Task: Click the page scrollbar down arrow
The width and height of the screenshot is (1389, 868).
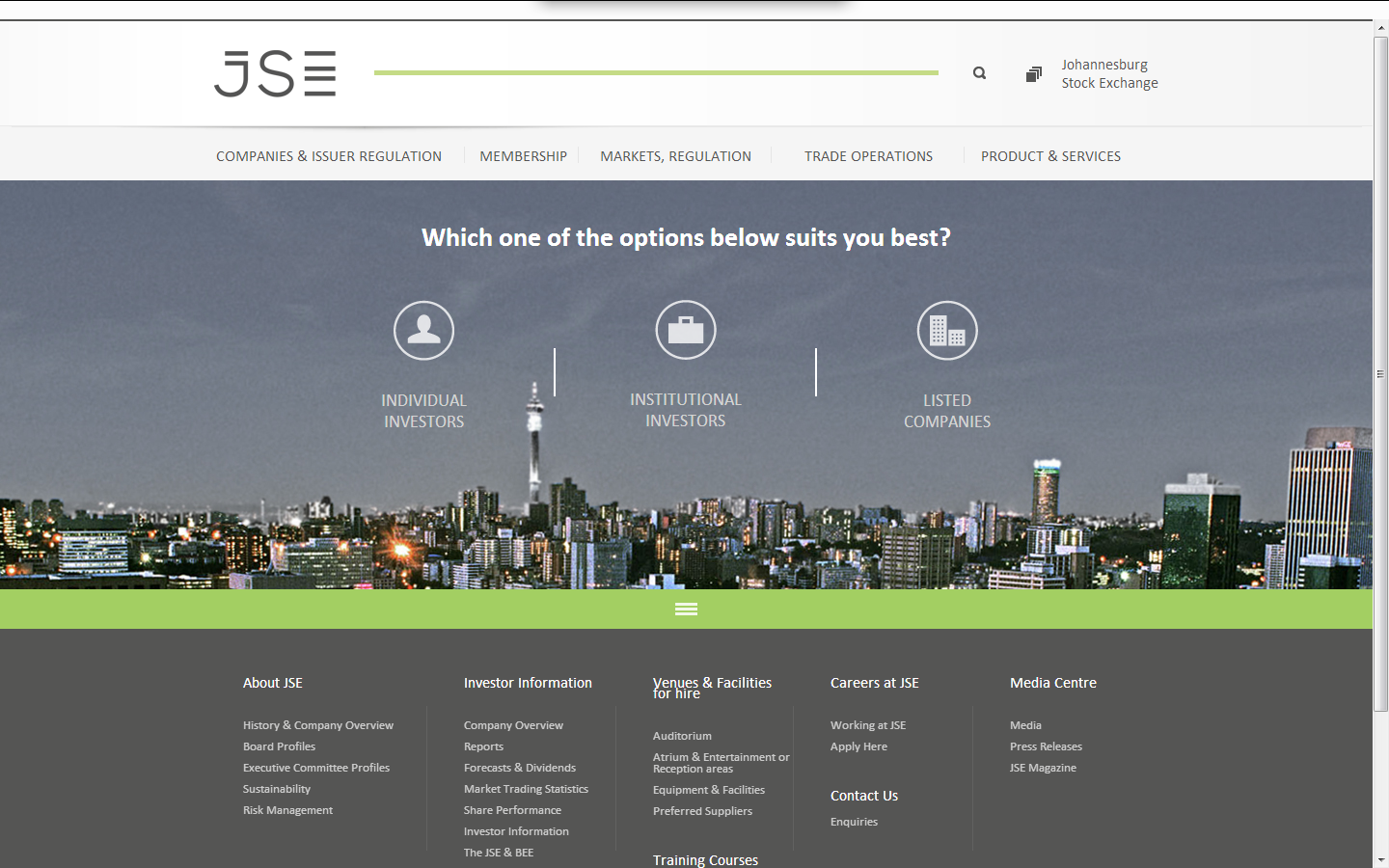Action: click(1381, 859)
